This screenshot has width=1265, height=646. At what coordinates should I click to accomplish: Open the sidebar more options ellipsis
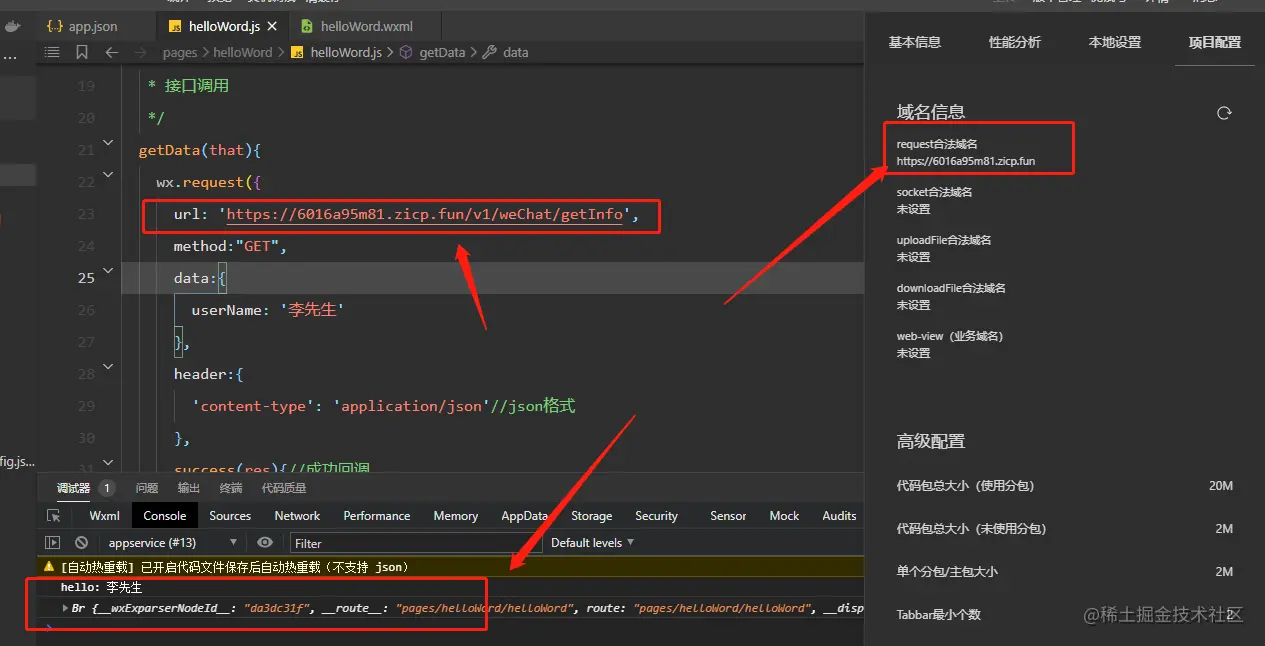coord(10,58)
